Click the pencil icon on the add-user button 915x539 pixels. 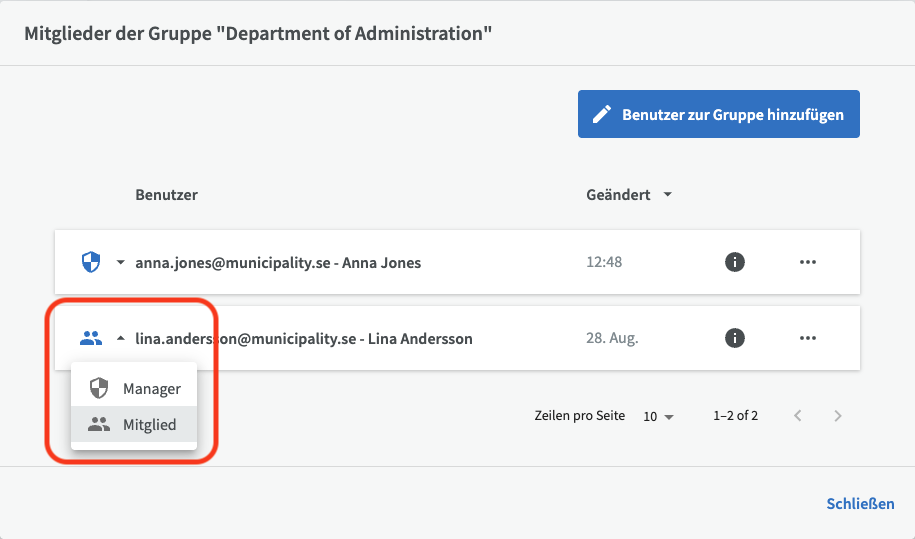601,114
